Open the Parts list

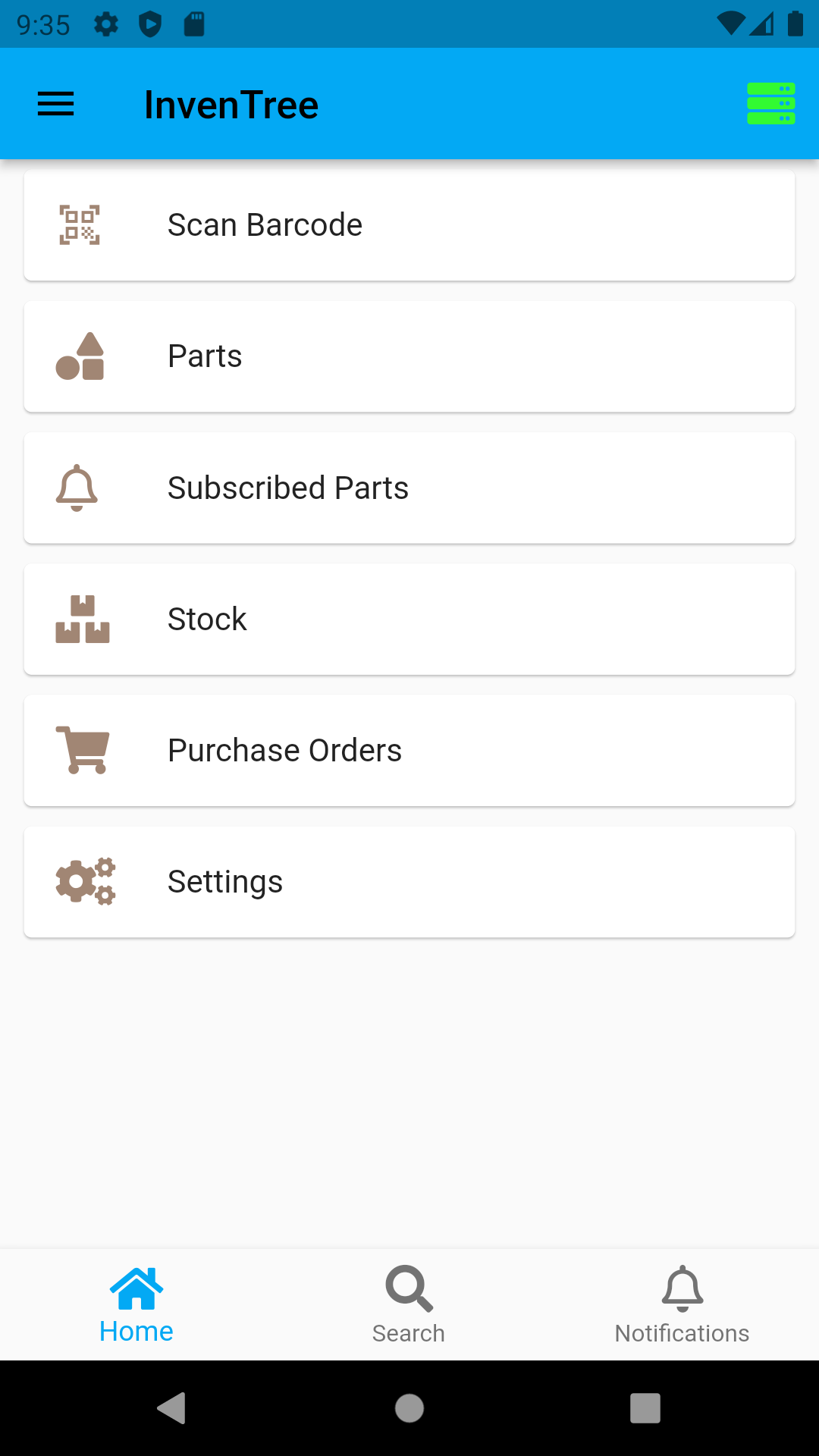[x=409, y=356]
